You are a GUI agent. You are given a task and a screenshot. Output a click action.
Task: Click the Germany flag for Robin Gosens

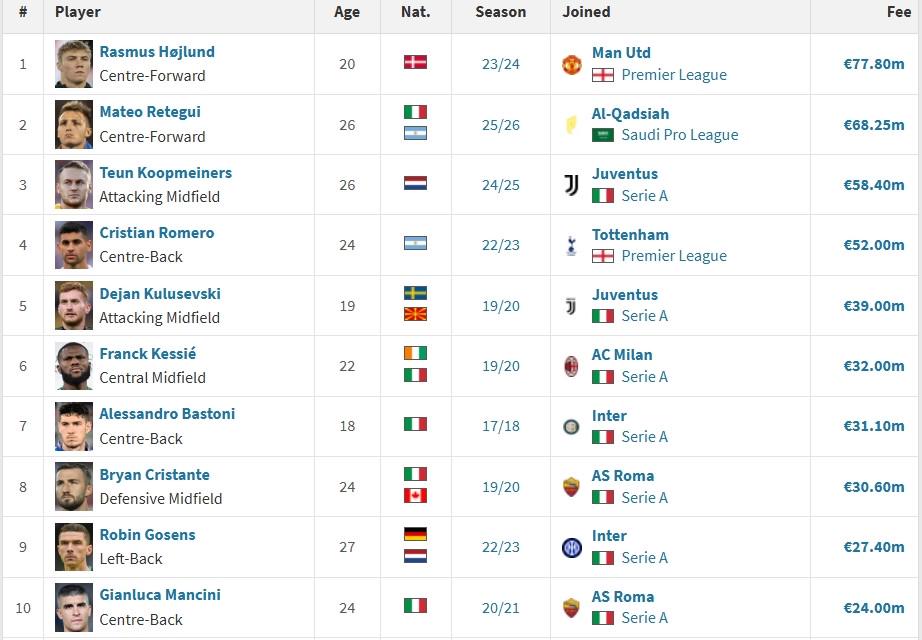pos(415,534)
